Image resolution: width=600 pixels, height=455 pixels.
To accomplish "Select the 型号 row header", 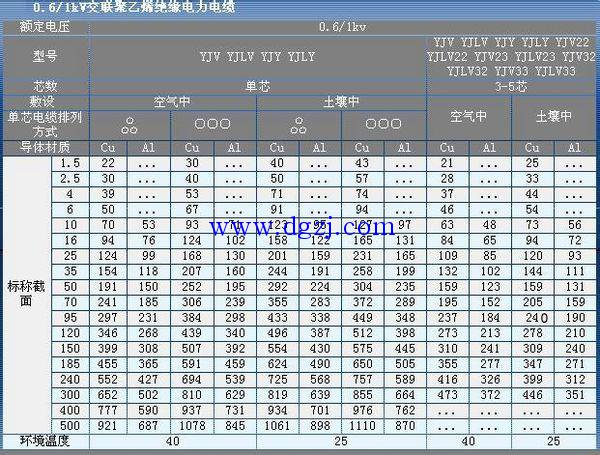I will [45, 57].
